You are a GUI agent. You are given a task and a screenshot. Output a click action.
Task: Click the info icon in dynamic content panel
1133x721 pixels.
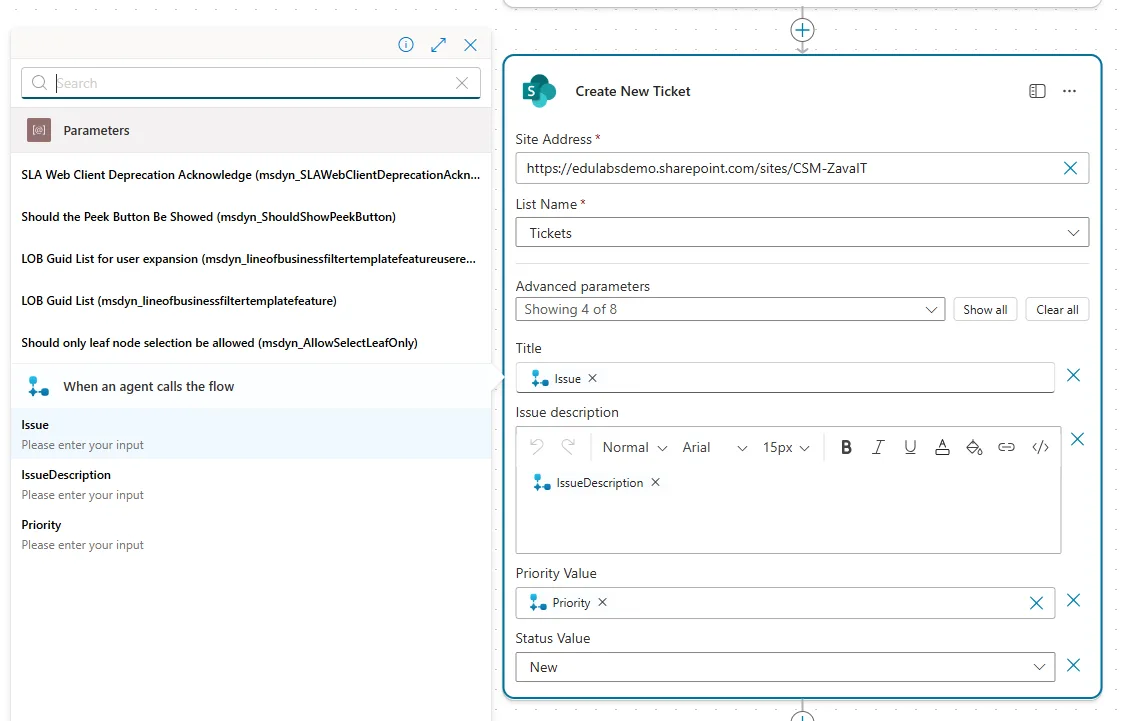coord(406,45)
